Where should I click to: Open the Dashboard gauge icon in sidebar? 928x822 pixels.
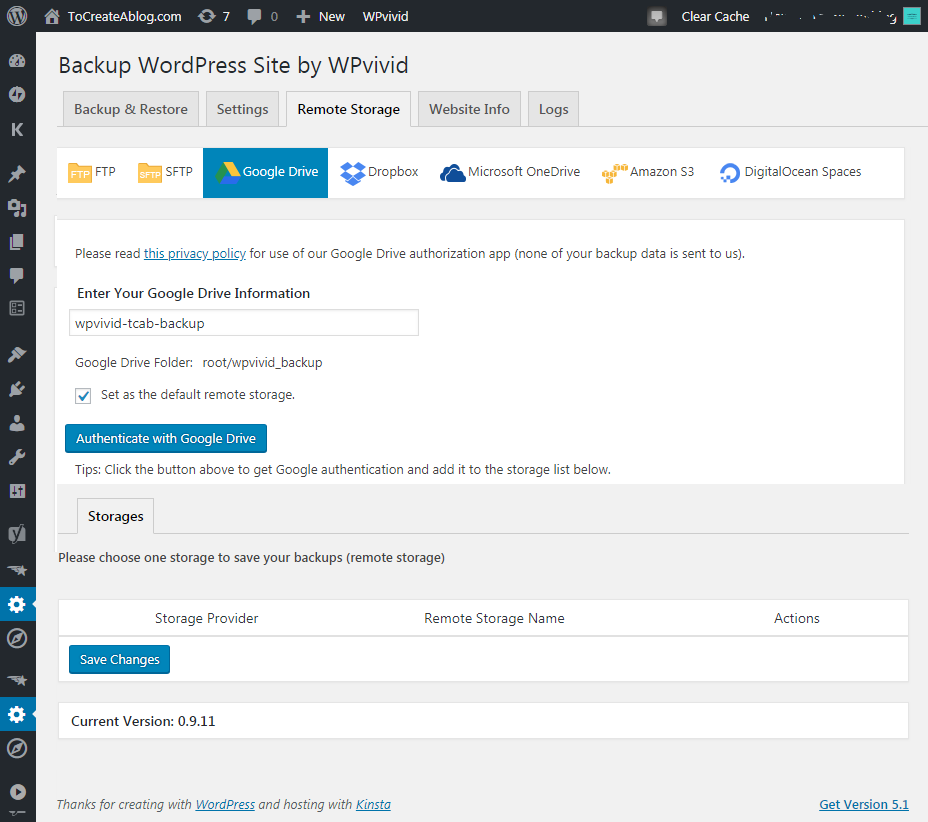17,60
